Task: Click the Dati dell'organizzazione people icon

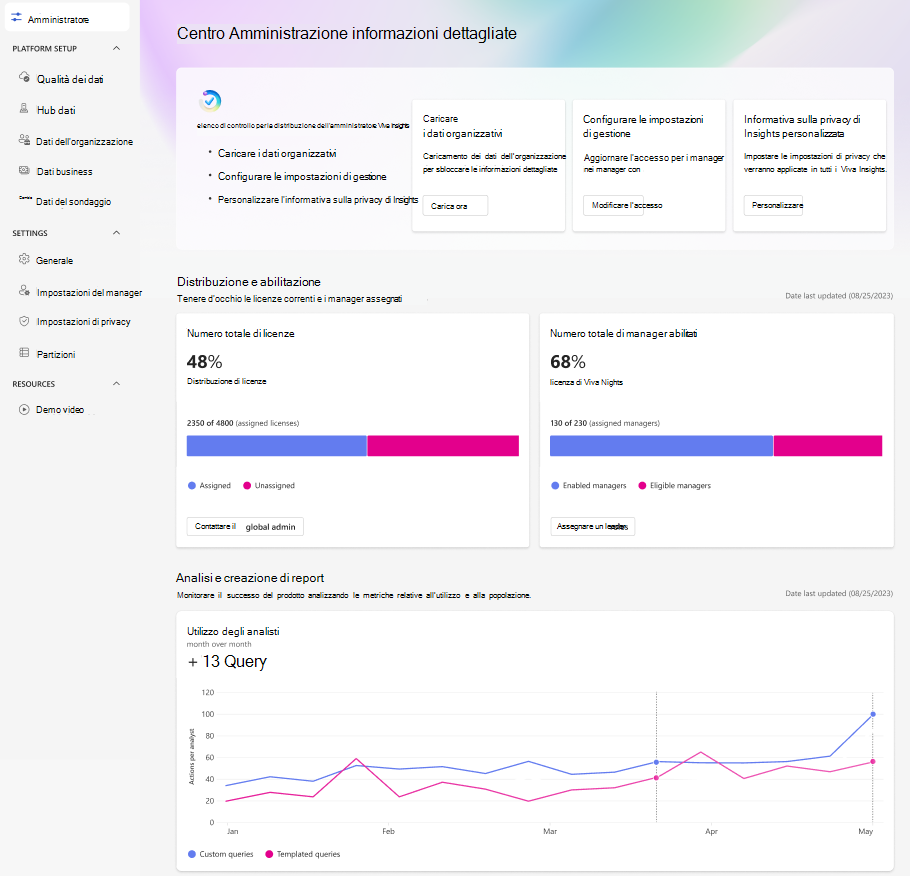Action: click(x=24, y=139)
